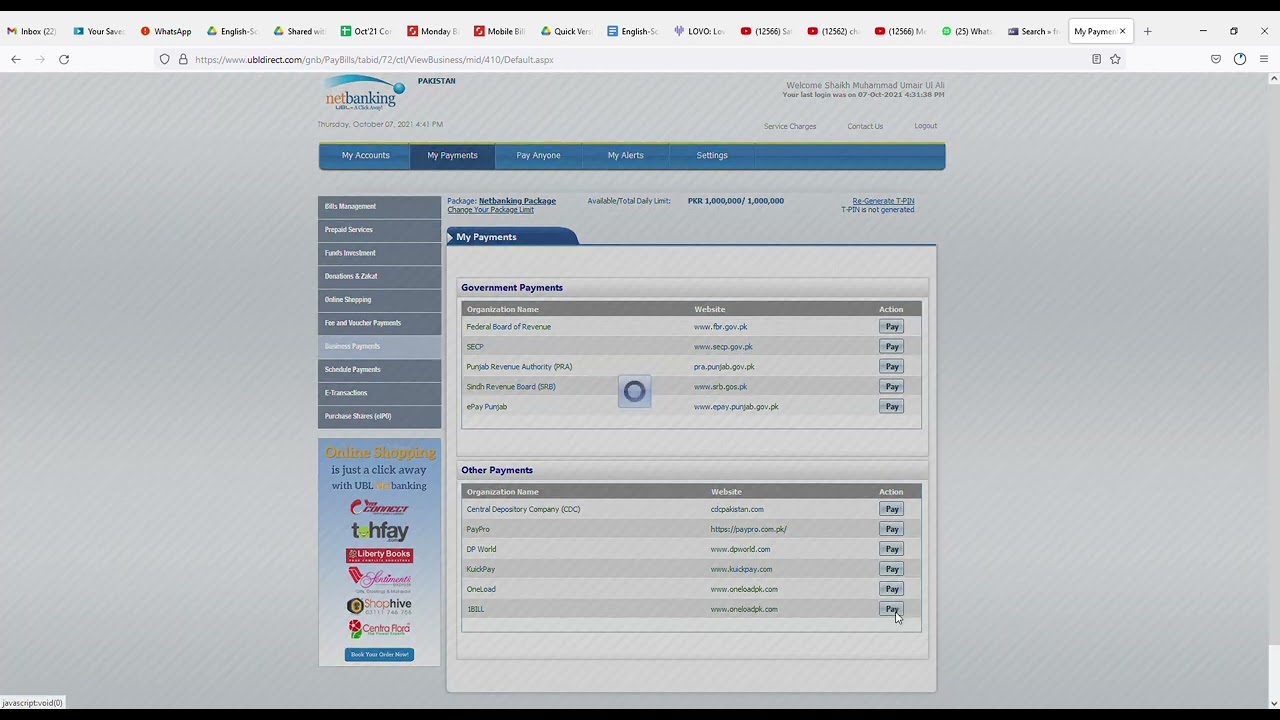Click the padlock site security icon
Screen dimensions: 1280x720
tap(183, 59)
